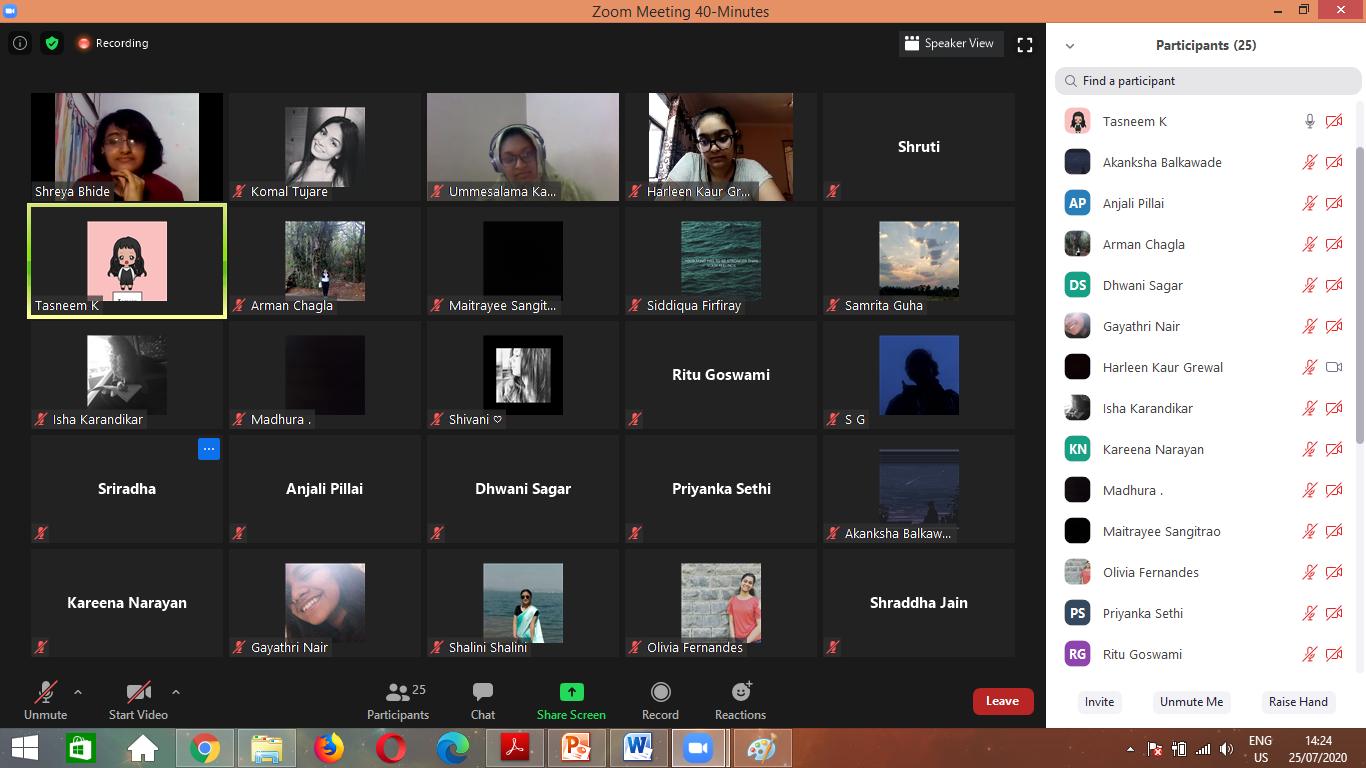Launch Chrome from the taskbar
1366x768 pixels.
coord(205,747)
